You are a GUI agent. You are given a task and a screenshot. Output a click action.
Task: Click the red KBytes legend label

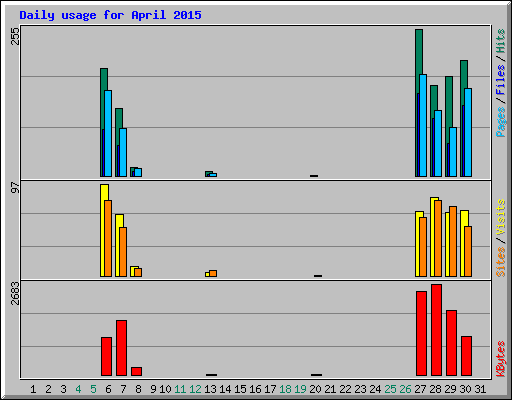[x=500, y=359]
